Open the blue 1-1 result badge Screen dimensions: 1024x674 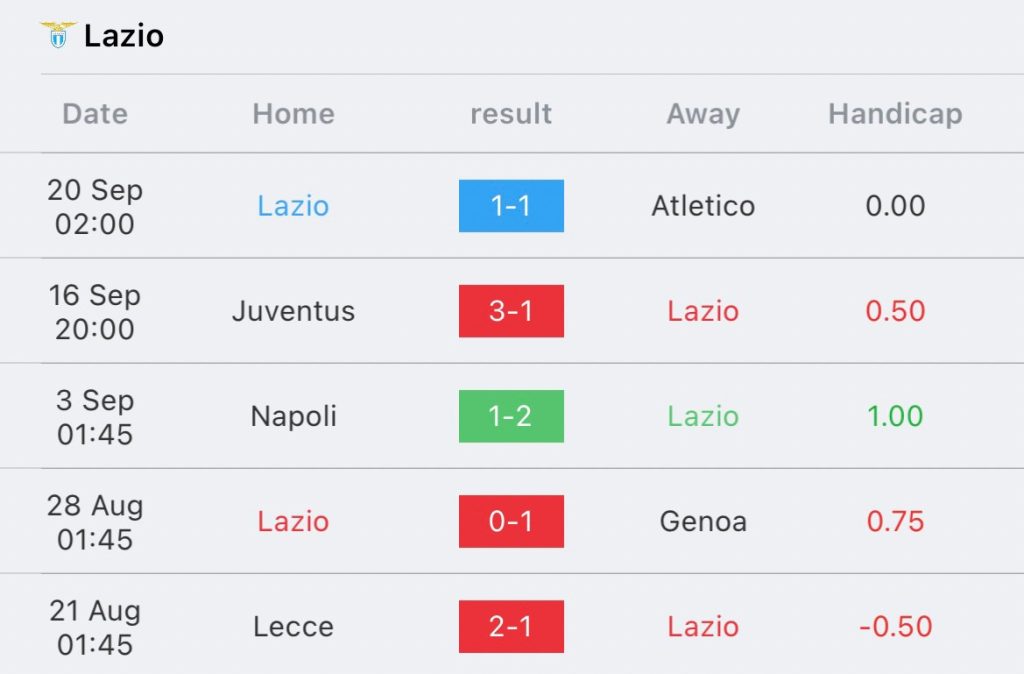511,206
